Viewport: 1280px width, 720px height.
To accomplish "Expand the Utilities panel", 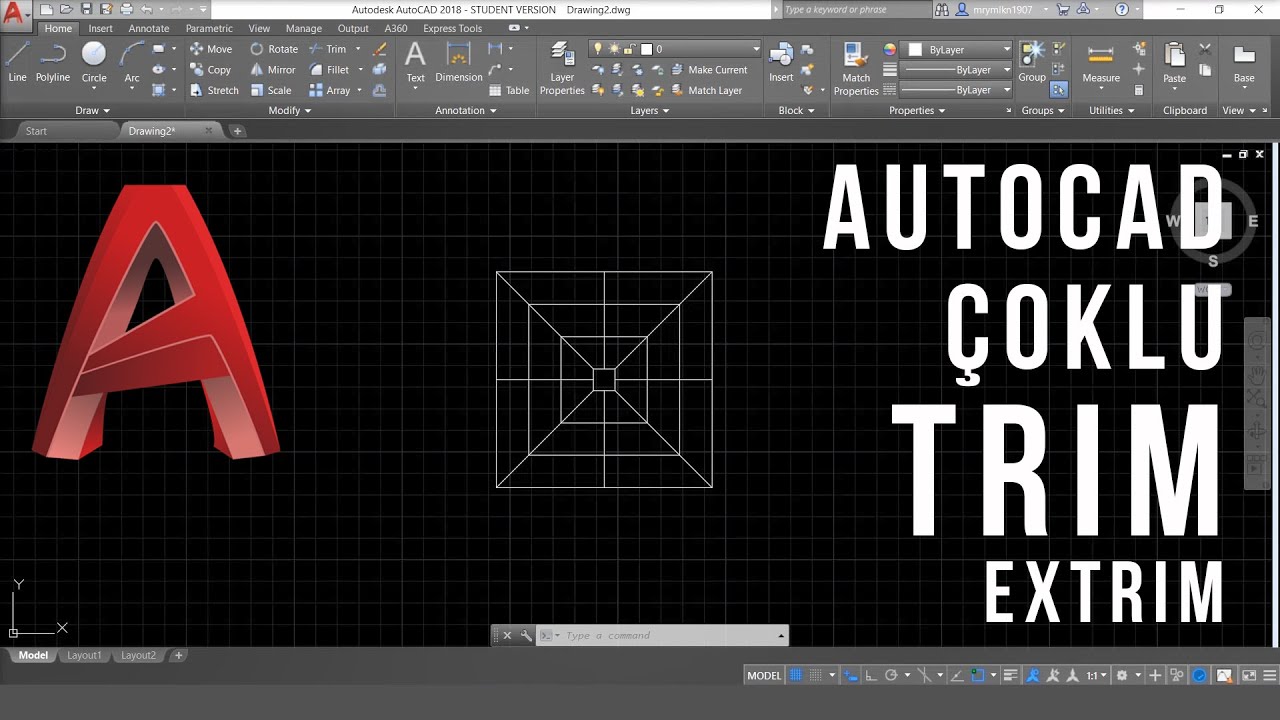I will (x=1111, y=111).
